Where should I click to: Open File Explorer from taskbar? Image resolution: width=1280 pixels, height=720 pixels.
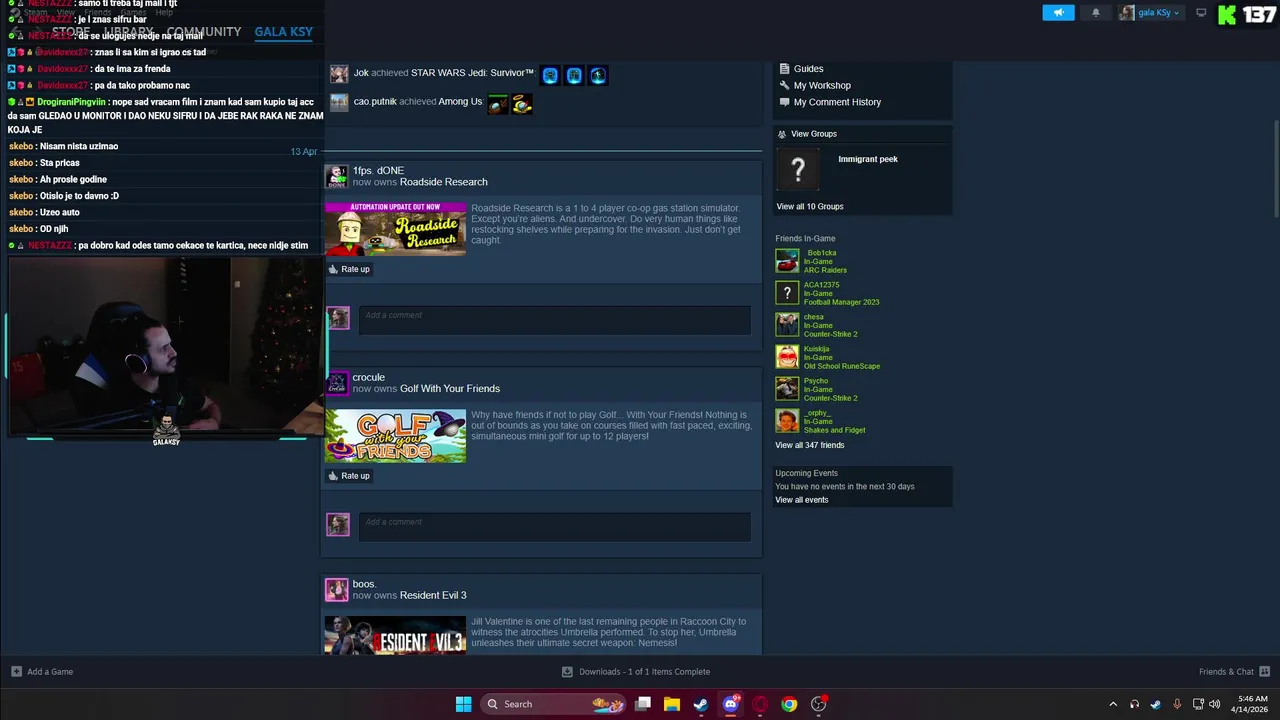tap(672, 704)
